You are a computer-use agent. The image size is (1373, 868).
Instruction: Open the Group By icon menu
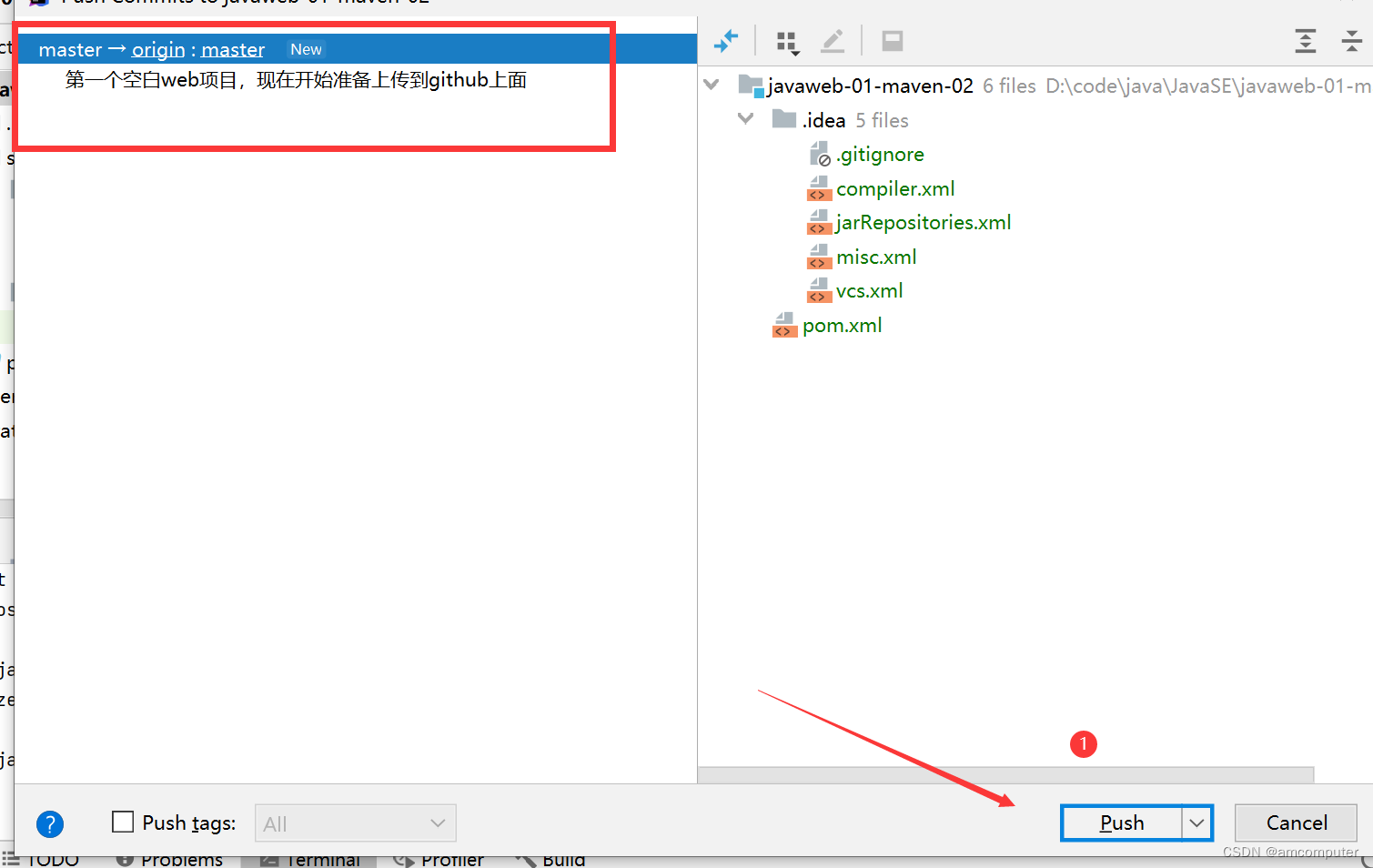click(x=787, y=42)
